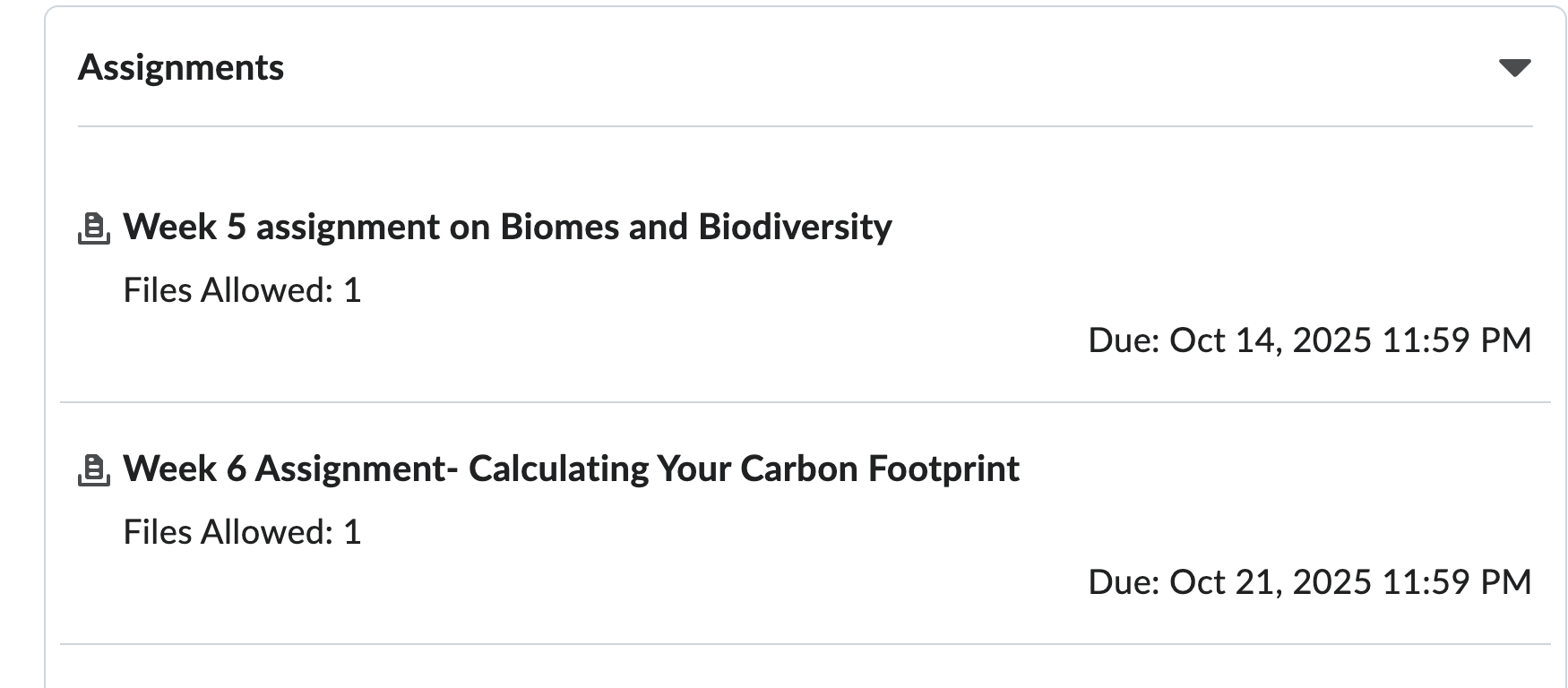Select 'Files Allowed: 1' under Week 6
The image size is (1568, 688).
(x=242, y=532)
